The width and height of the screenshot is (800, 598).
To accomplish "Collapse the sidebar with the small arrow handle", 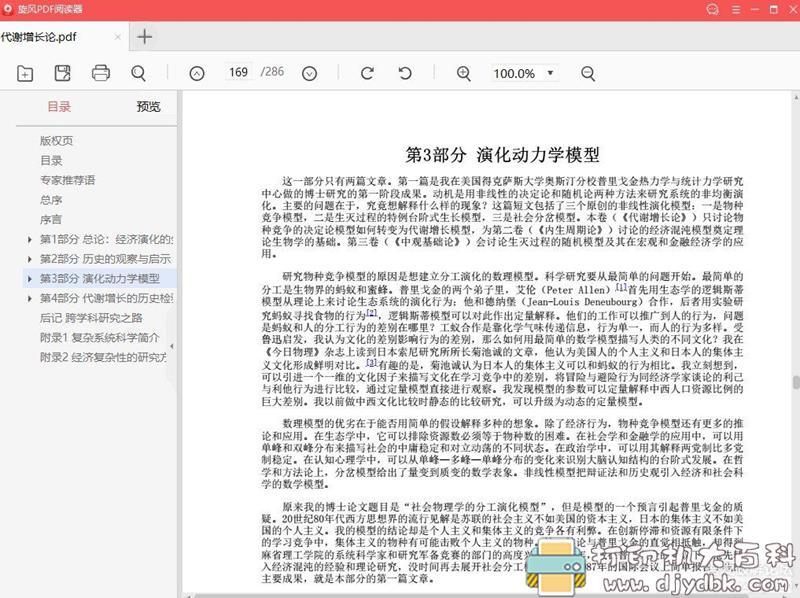I will [172, 346].
